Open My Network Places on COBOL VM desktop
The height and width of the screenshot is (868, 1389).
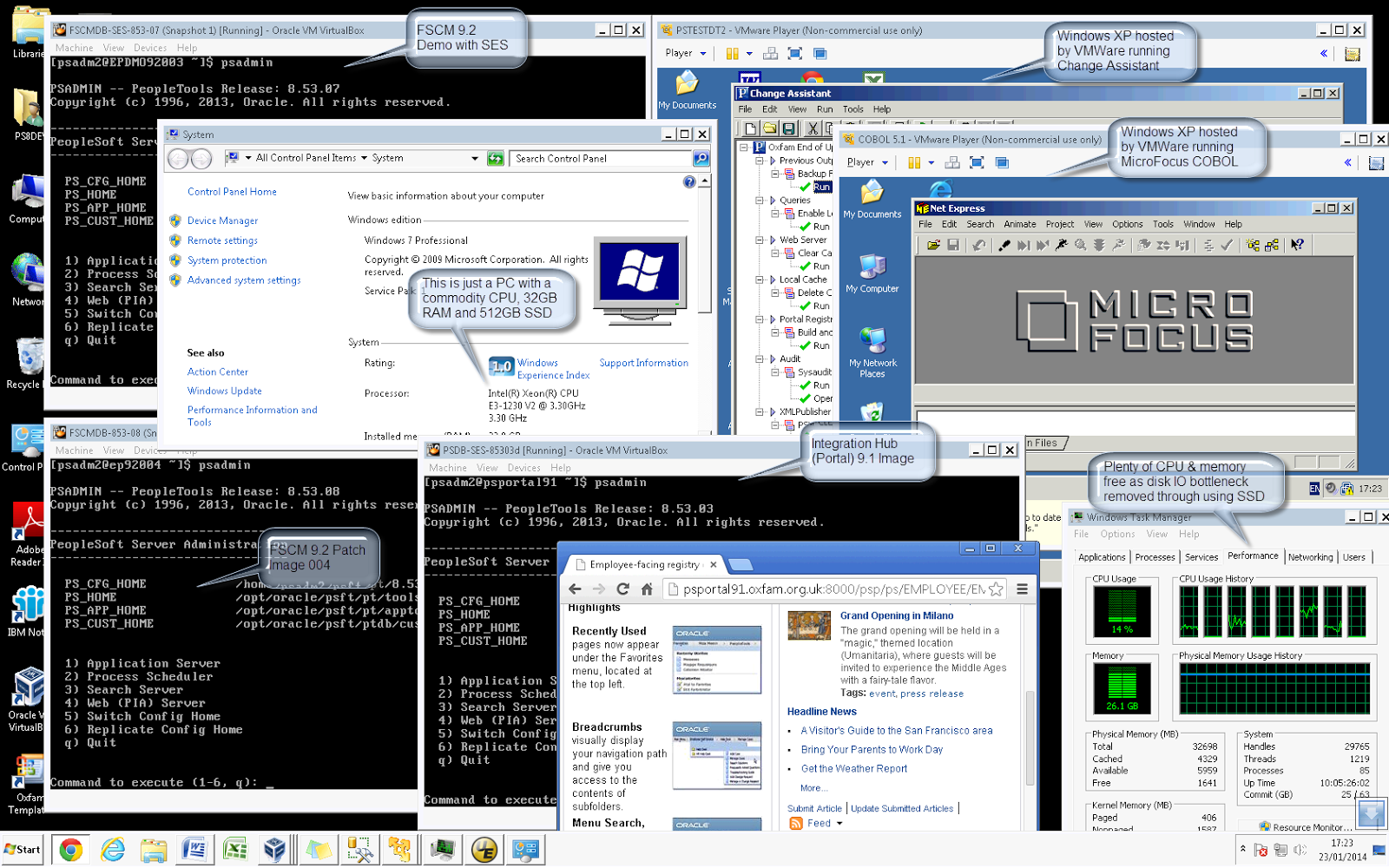(872, 353)
